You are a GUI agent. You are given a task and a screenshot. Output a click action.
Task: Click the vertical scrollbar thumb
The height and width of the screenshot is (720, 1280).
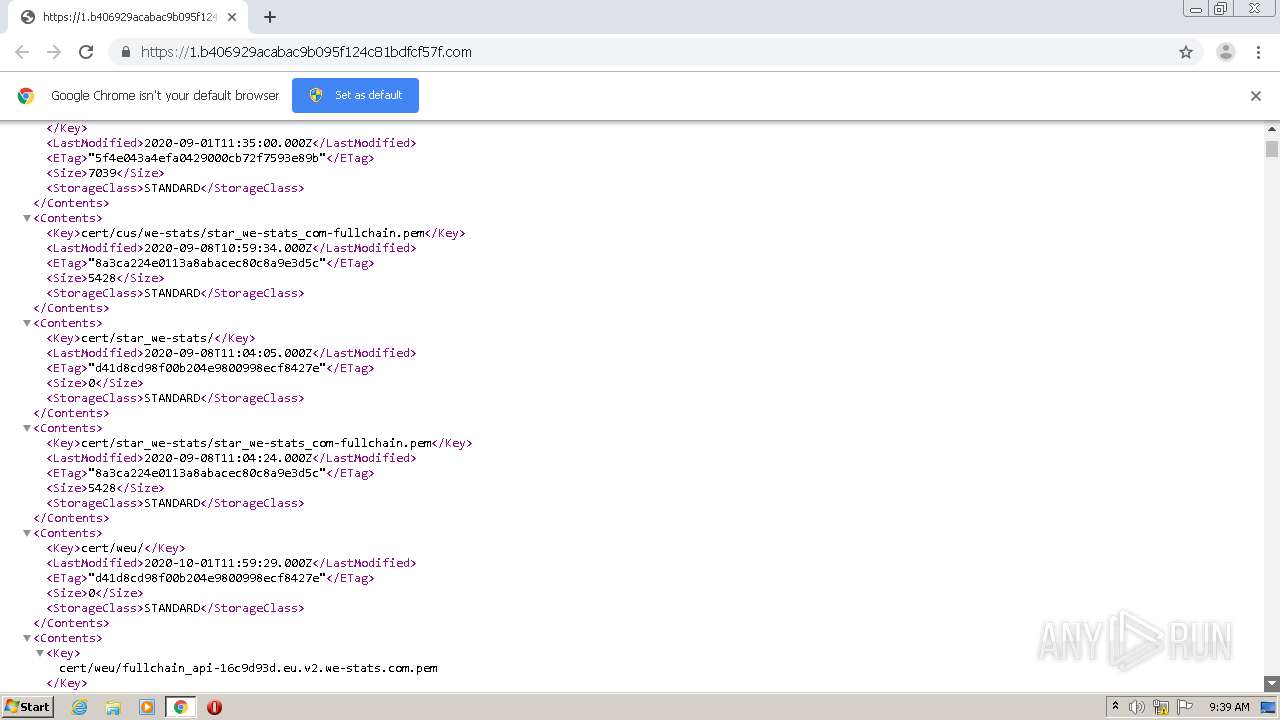(x=1272, y=149)
